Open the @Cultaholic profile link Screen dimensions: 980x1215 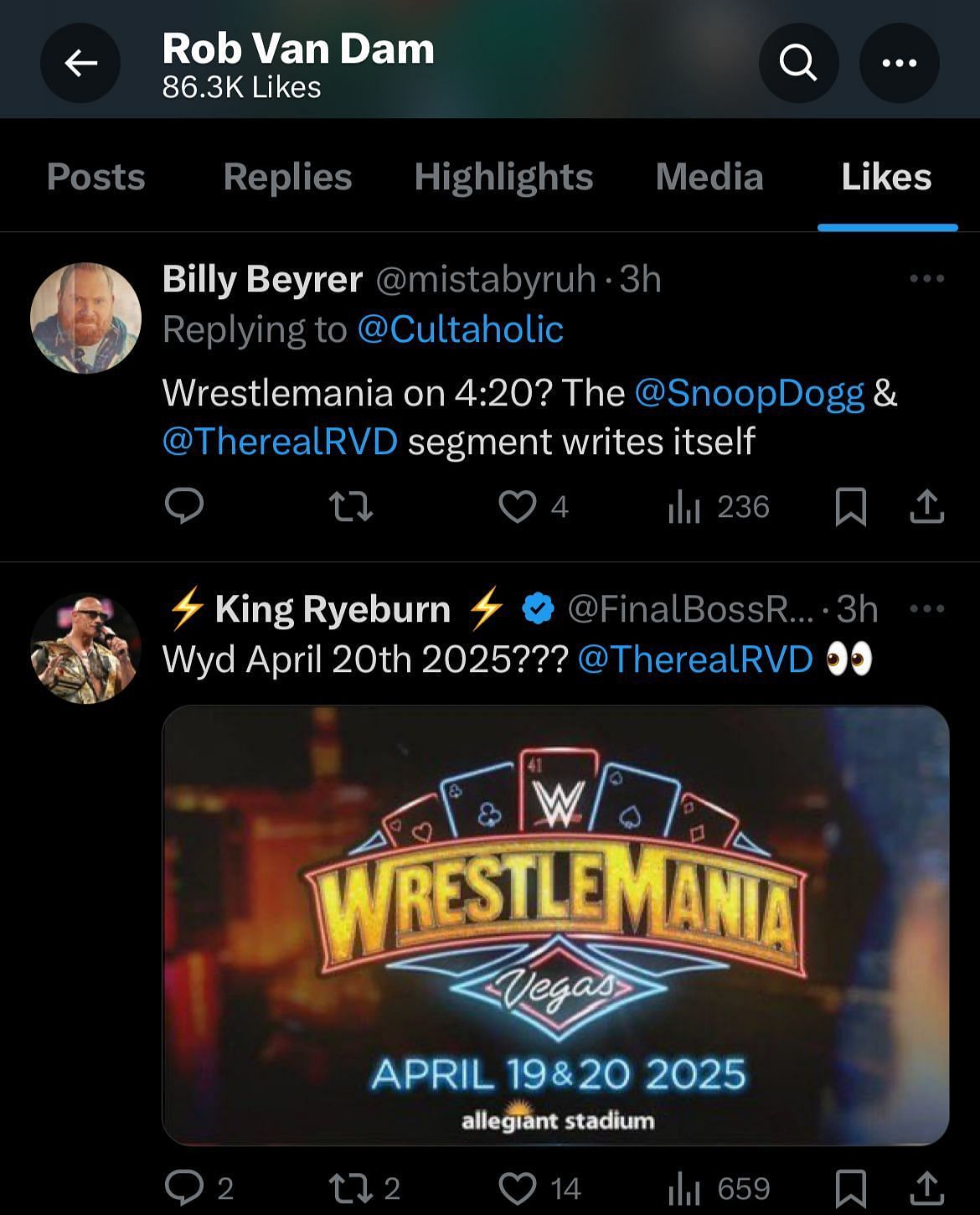pyautogui.click(x=460, y=329)
